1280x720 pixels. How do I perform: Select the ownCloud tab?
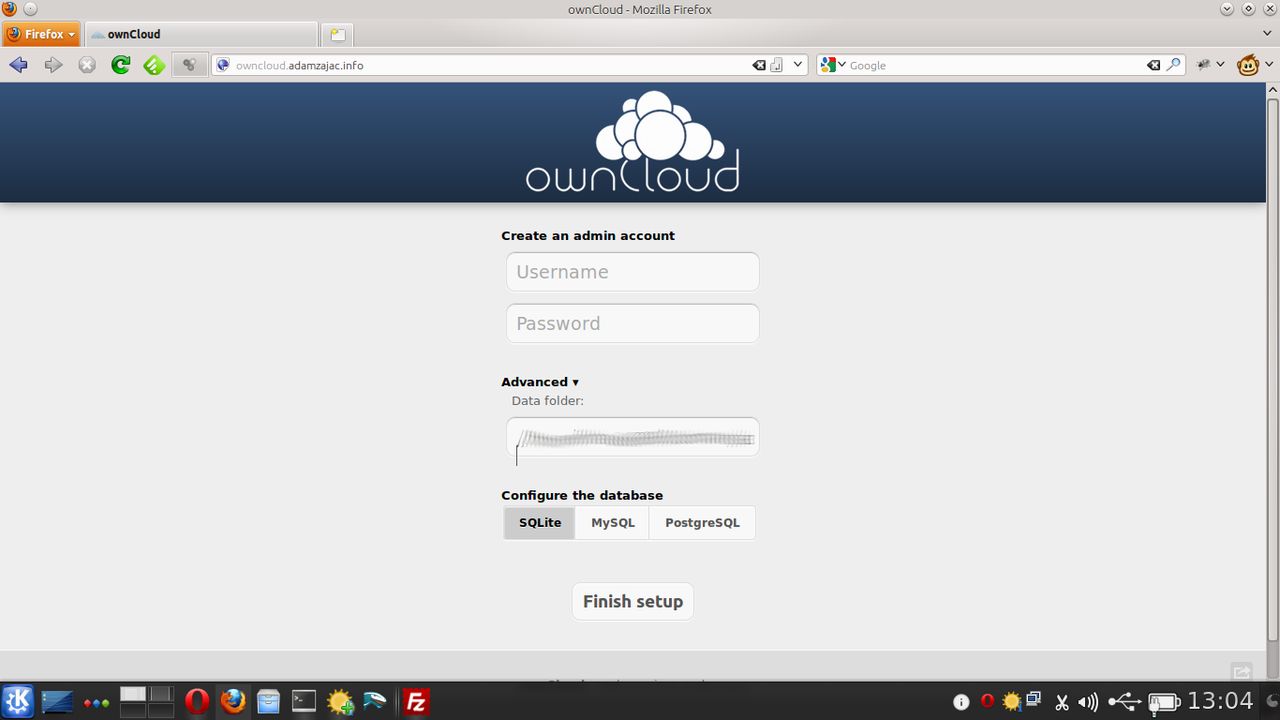click(201, 34)
